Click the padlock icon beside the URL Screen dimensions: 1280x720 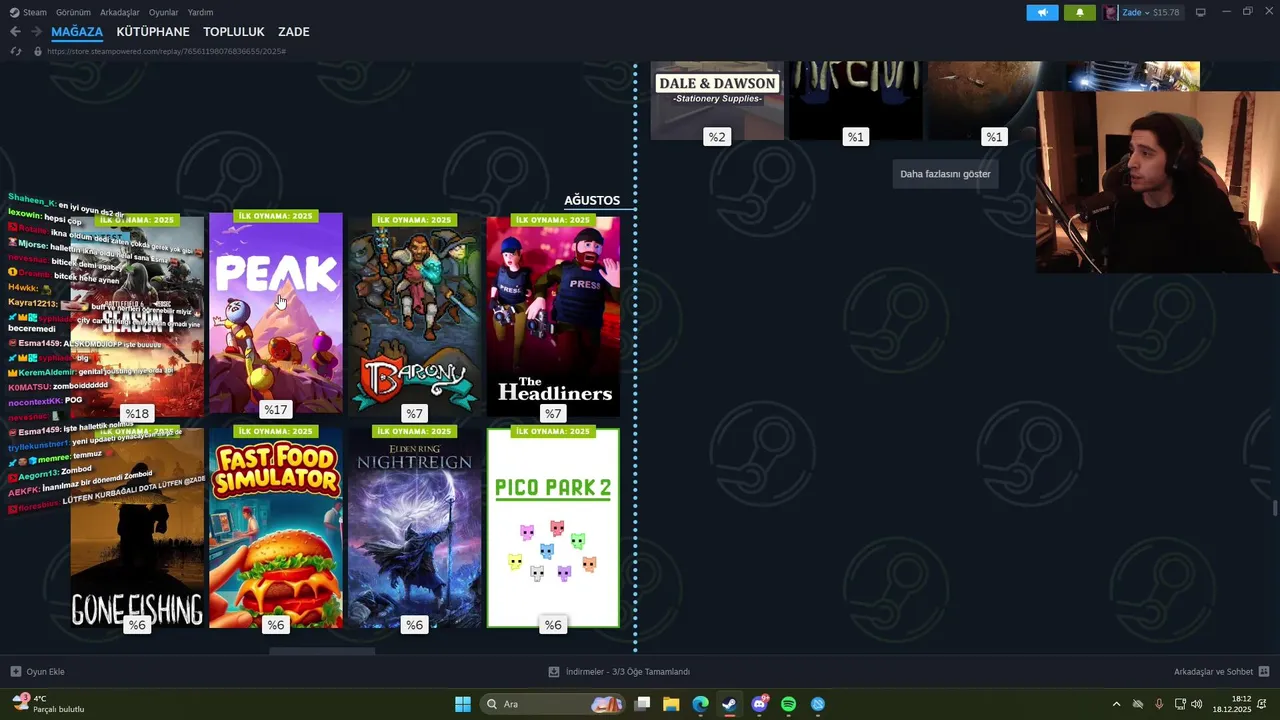coord(38,51)
